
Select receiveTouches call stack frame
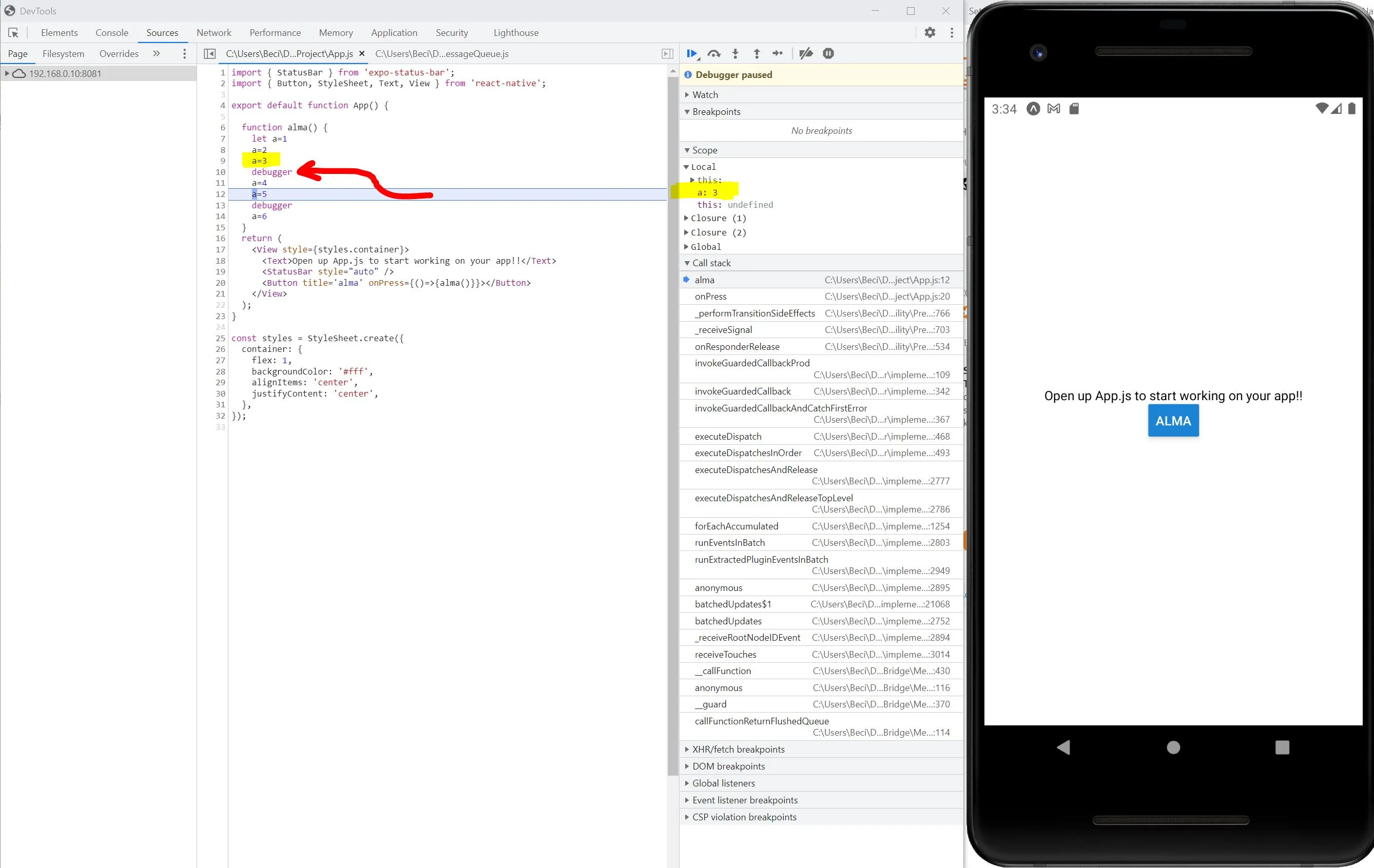coord(821,654)
